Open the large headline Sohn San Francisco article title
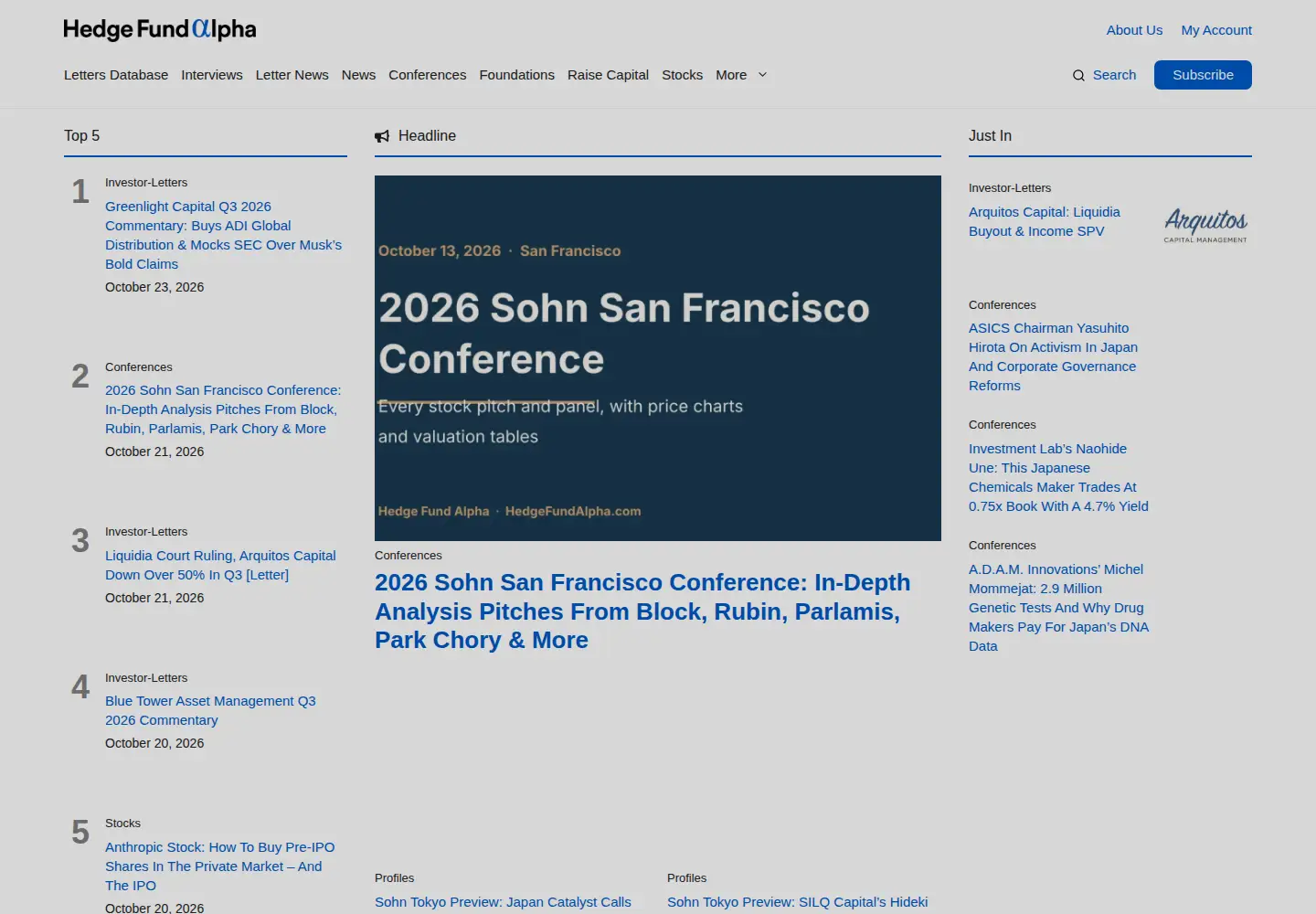Image resolution: width=1316 pixels, height=914 pixels. [642, 611]
